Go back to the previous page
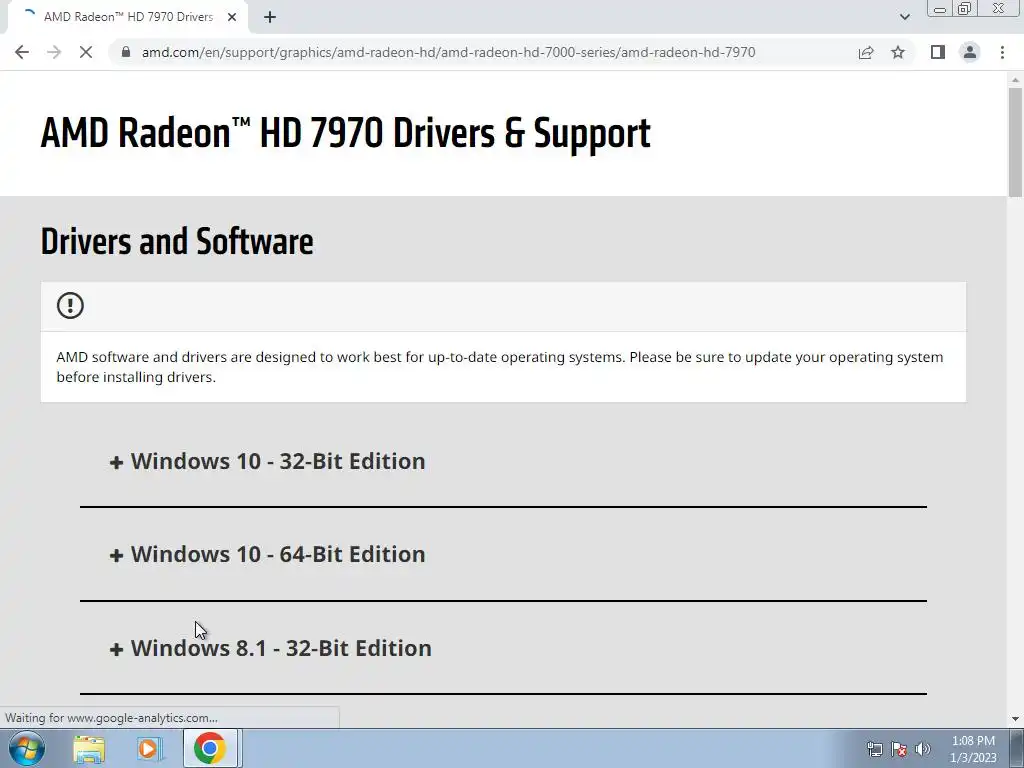The image size is (1024, 768). (22, 52)
